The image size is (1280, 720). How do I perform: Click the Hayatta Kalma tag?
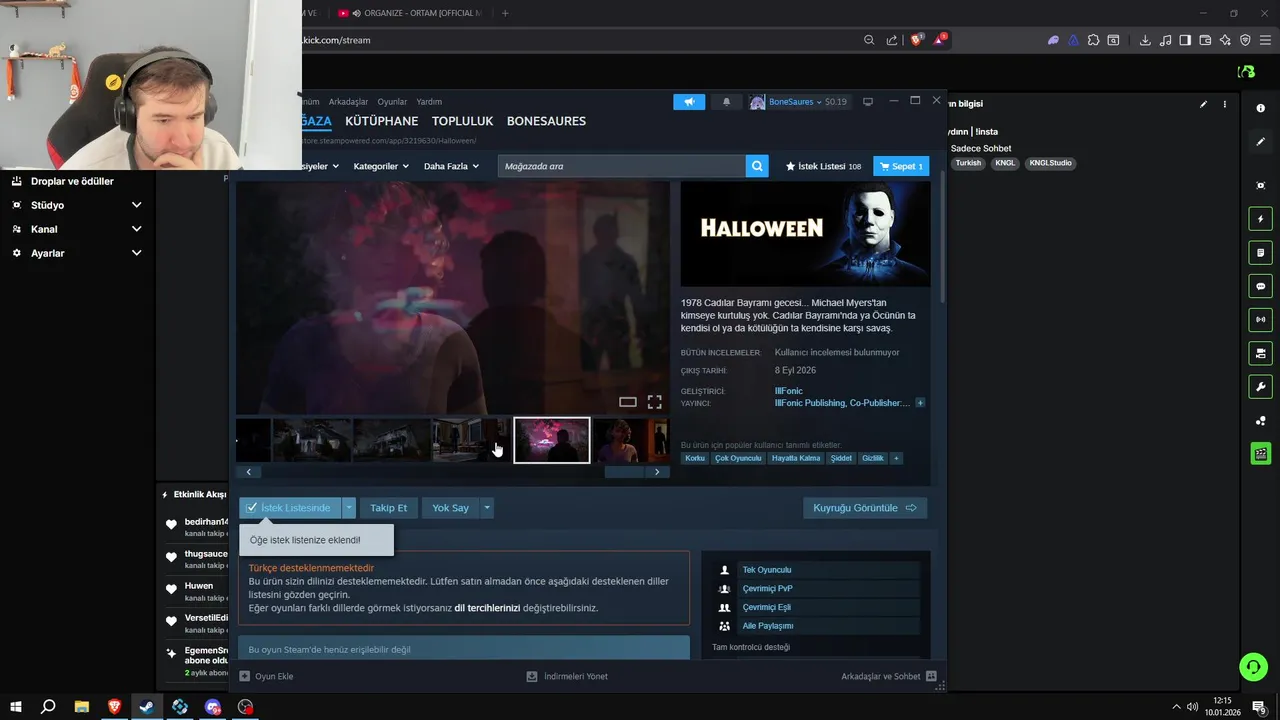pos(796,458)
